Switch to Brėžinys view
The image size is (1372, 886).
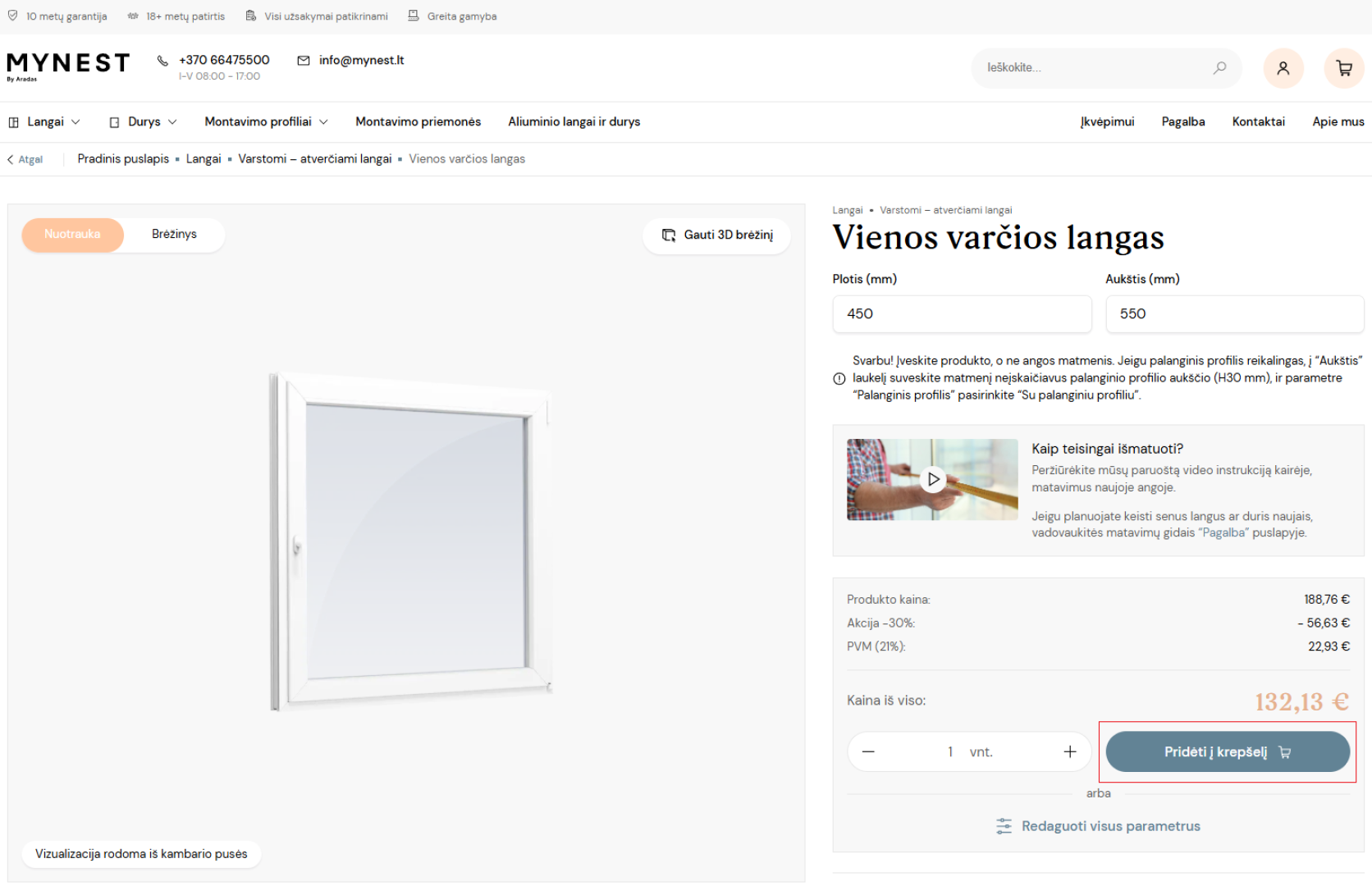(174, 235)
